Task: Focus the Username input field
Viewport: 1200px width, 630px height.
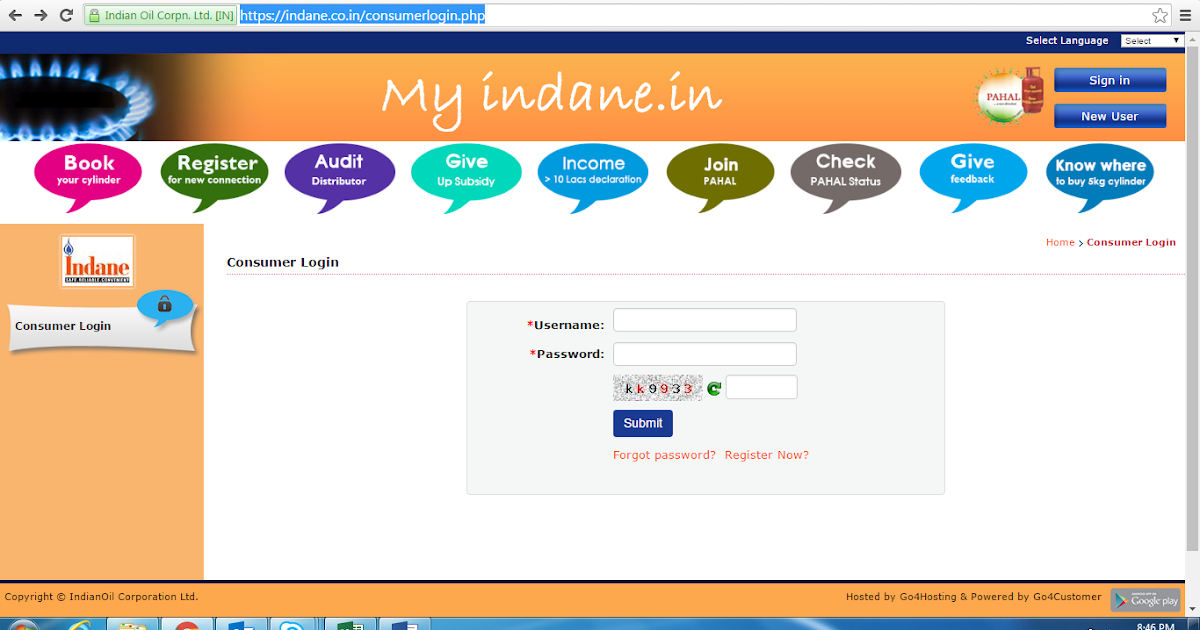Action: point(705,320)
